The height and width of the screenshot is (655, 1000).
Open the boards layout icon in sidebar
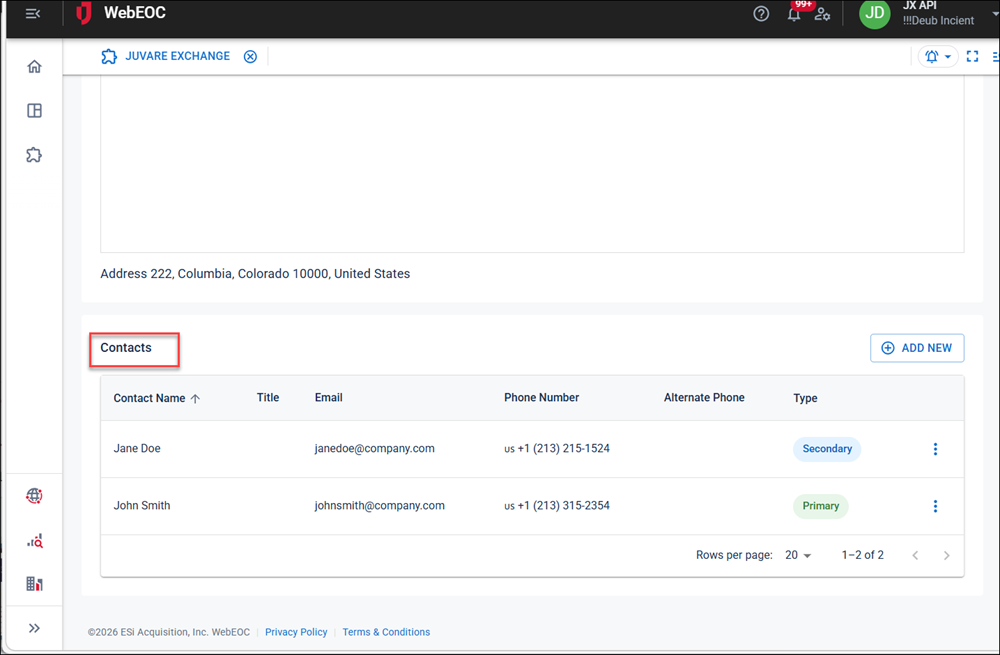pyautogui.click(x=34, y=110)
